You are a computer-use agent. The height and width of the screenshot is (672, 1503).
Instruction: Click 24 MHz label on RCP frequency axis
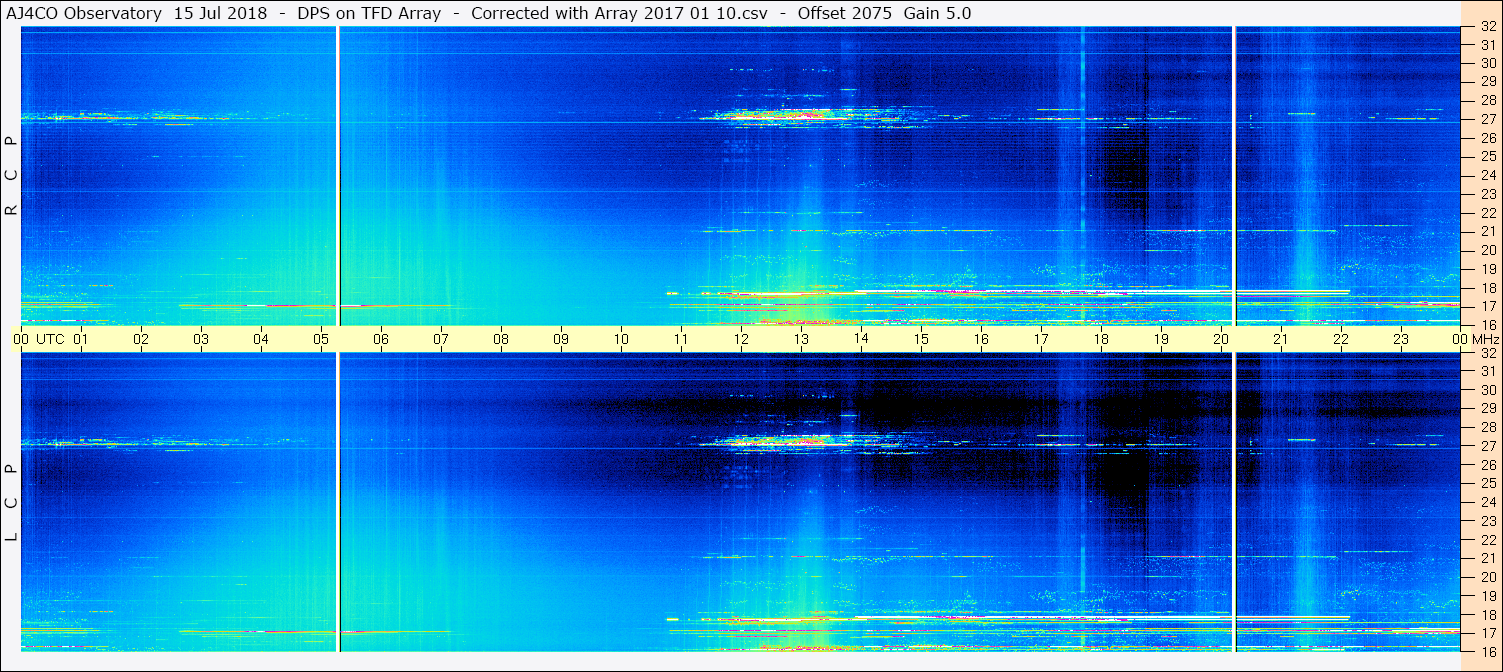(x=1488, y=175)
